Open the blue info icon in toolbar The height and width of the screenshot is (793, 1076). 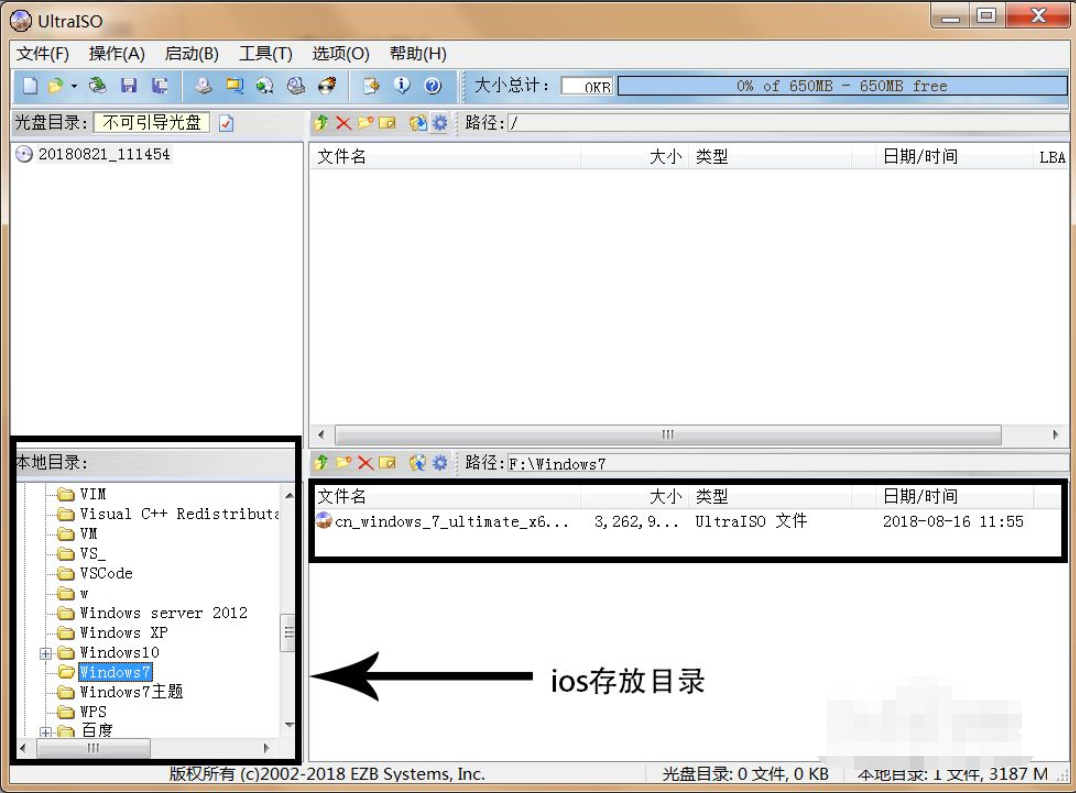pos(402,86)
